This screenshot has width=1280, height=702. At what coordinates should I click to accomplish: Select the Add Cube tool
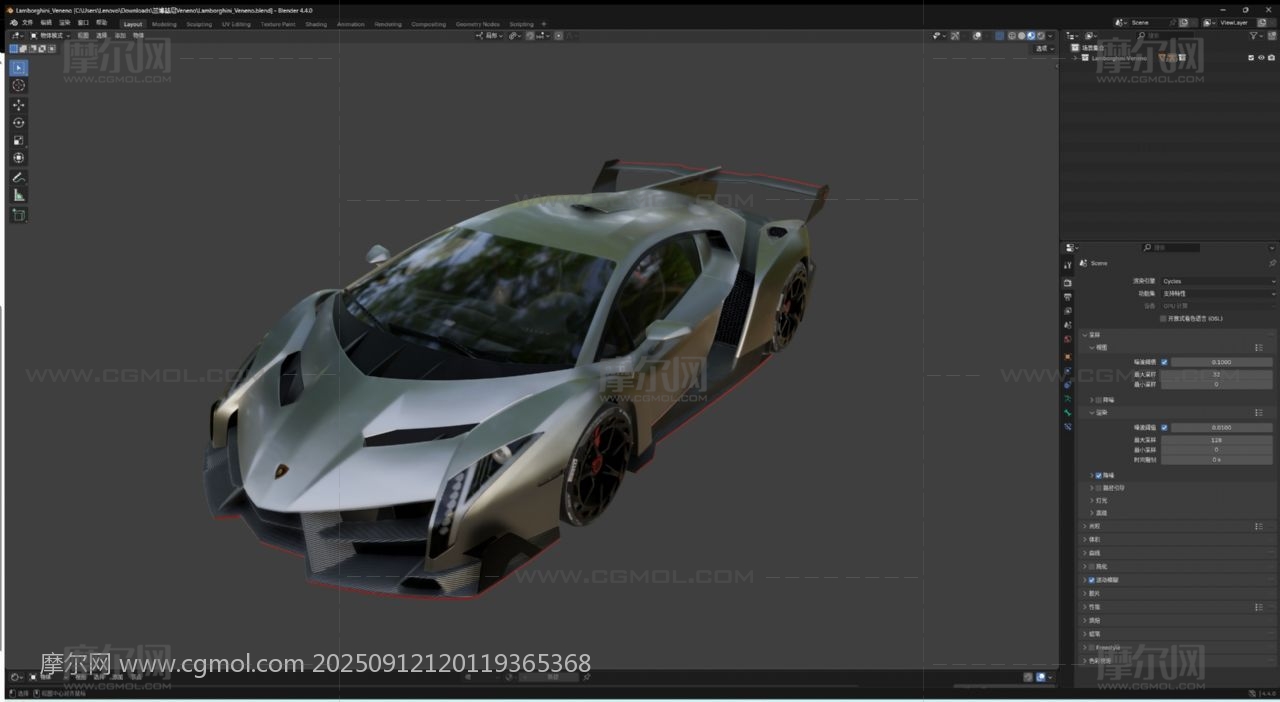tap(18, 215)
